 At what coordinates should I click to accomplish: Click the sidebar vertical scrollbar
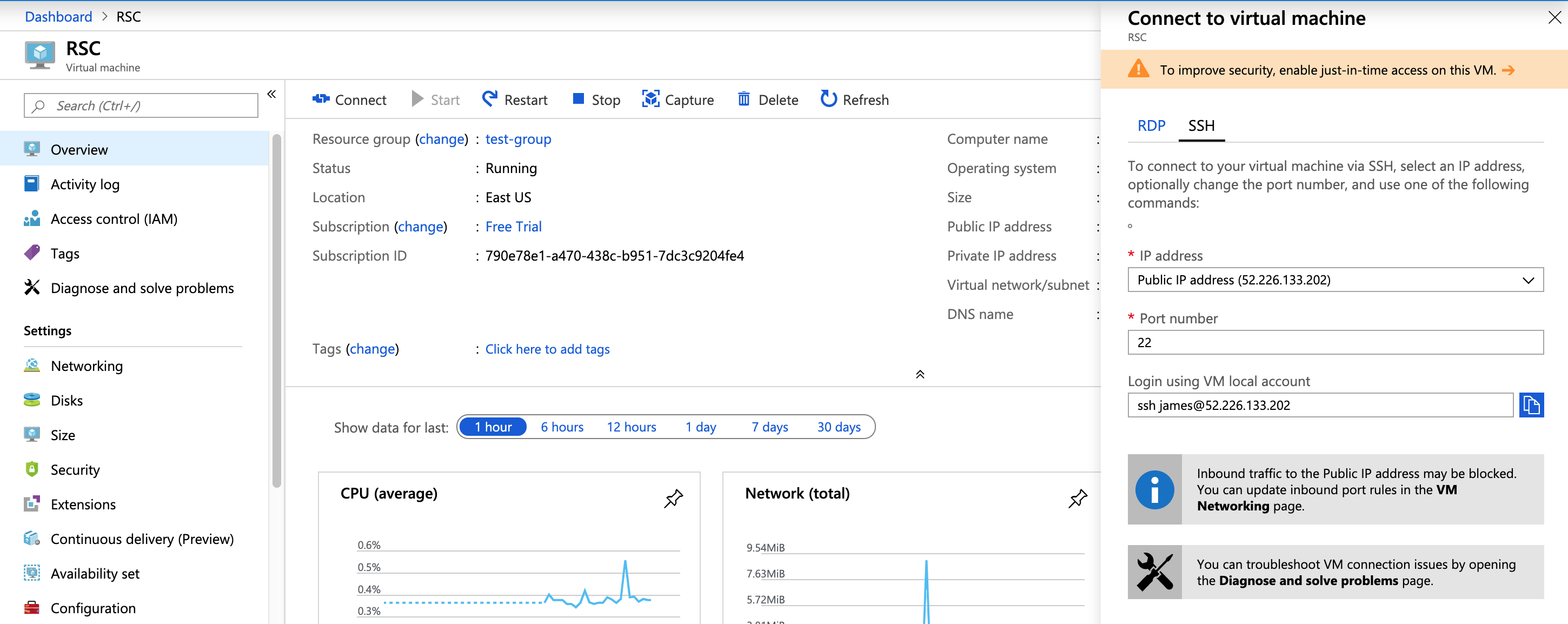coord(277,310)
